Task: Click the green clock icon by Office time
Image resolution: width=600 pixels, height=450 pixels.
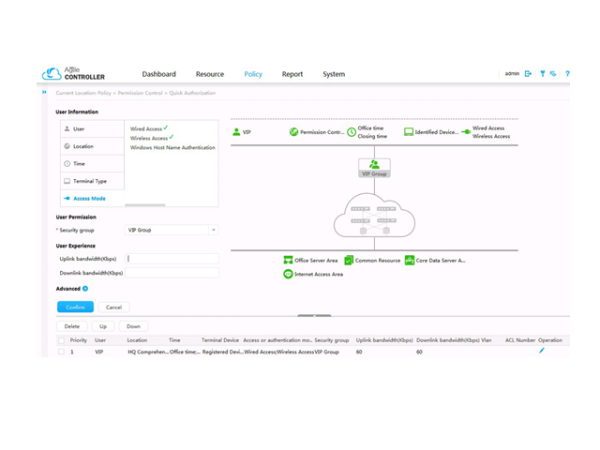Action: pos(351,132)
